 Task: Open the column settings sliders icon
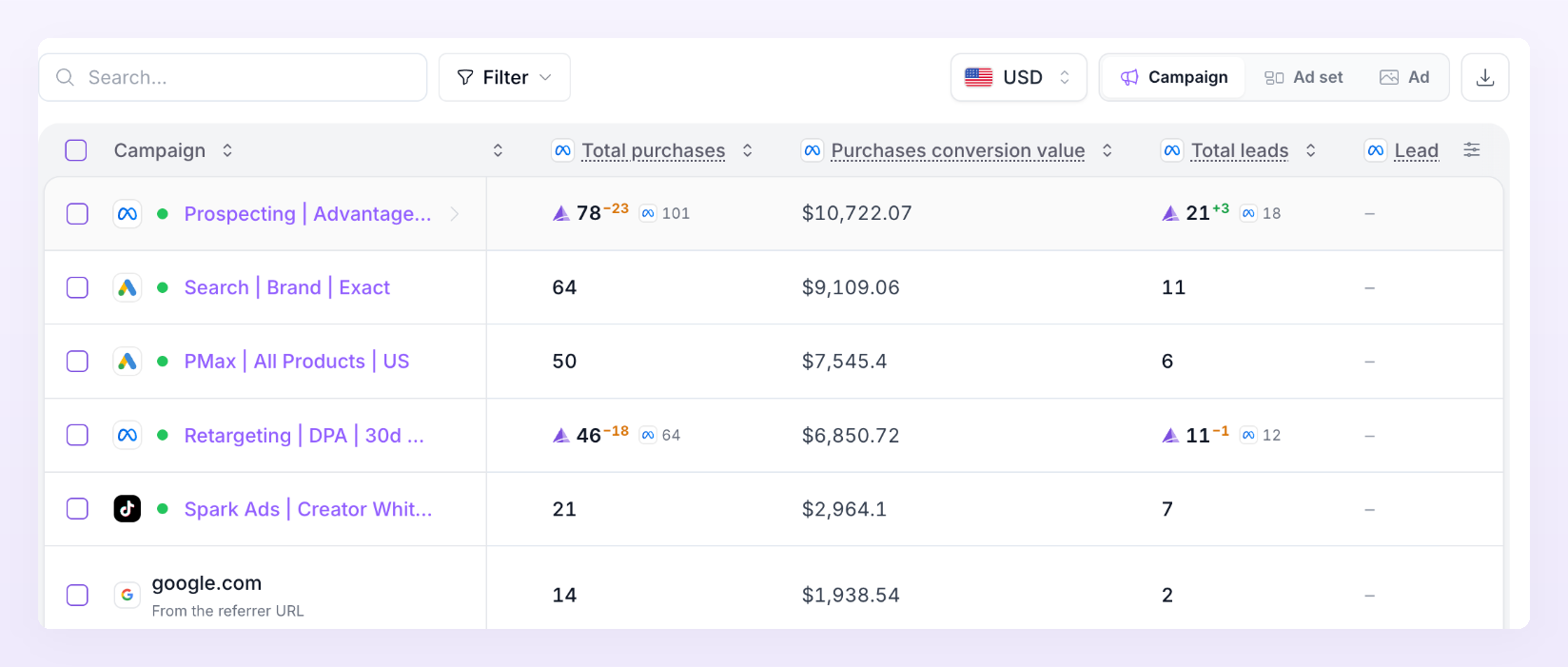pos(1472,149)
